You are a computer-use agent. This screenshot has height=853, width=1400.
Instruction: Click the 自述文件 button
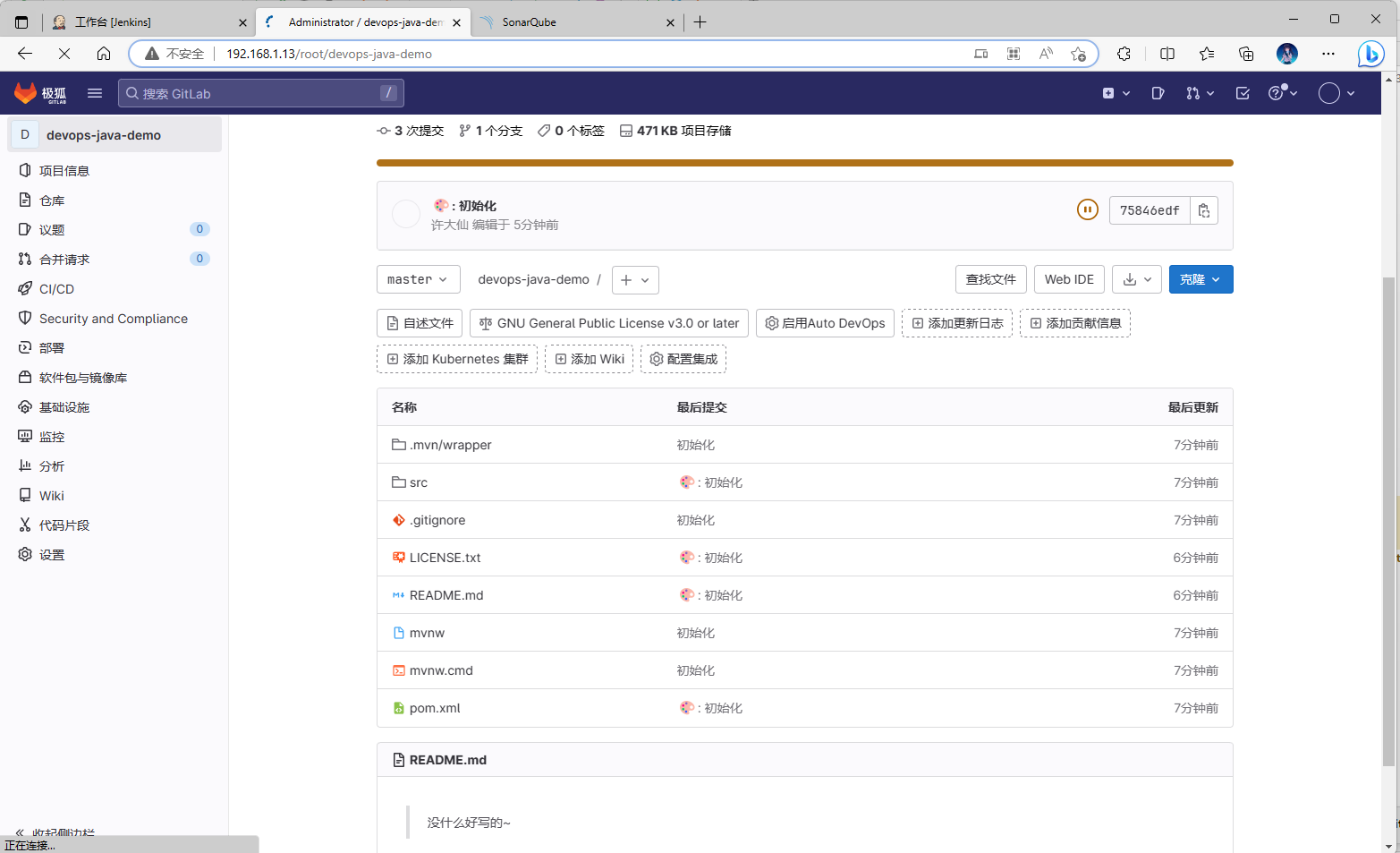[420, 323]
